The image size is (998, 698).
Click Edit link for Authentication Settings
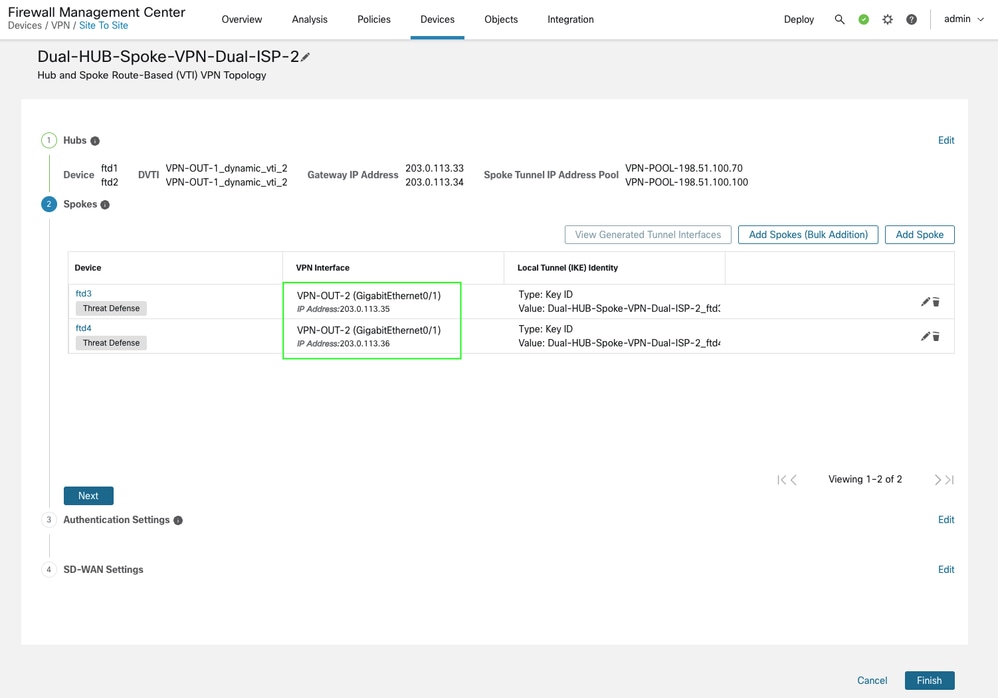click(946, 520)
